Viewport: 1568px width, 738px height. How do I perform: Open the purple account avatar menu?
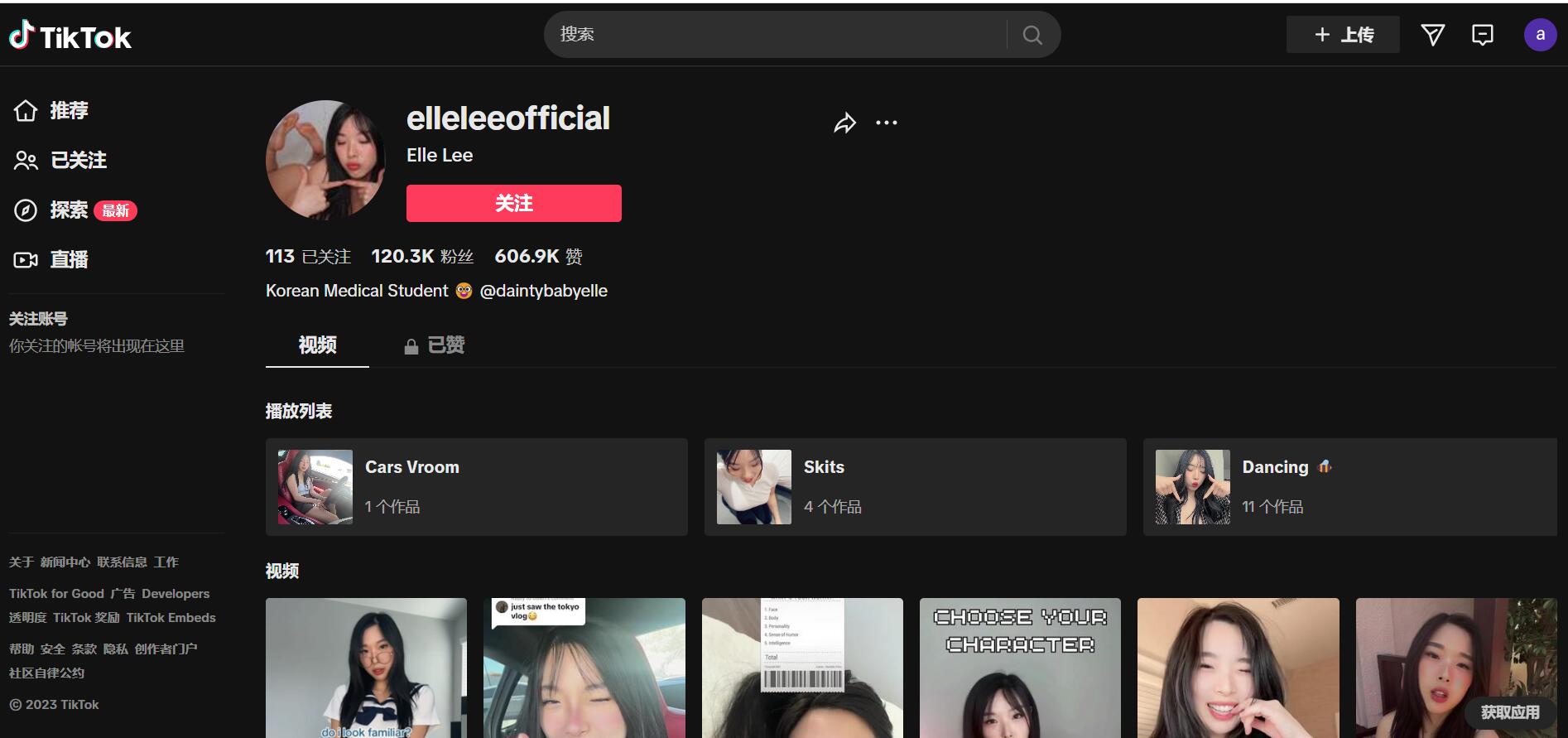click(x=1540, y=35)
